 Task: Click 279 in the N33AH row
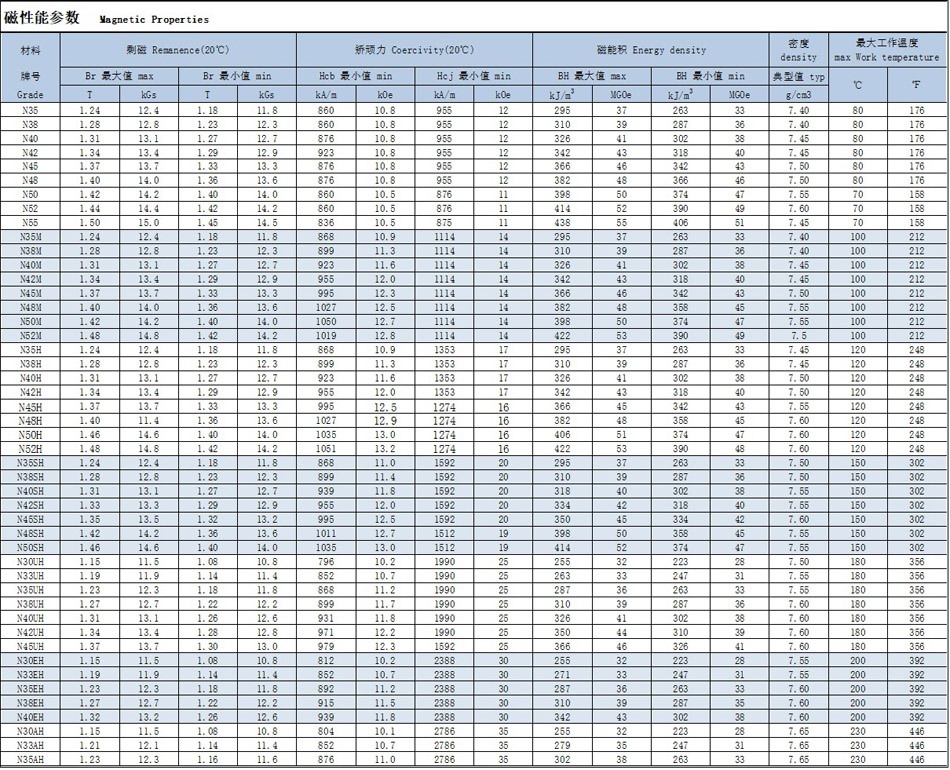point(562,745)
